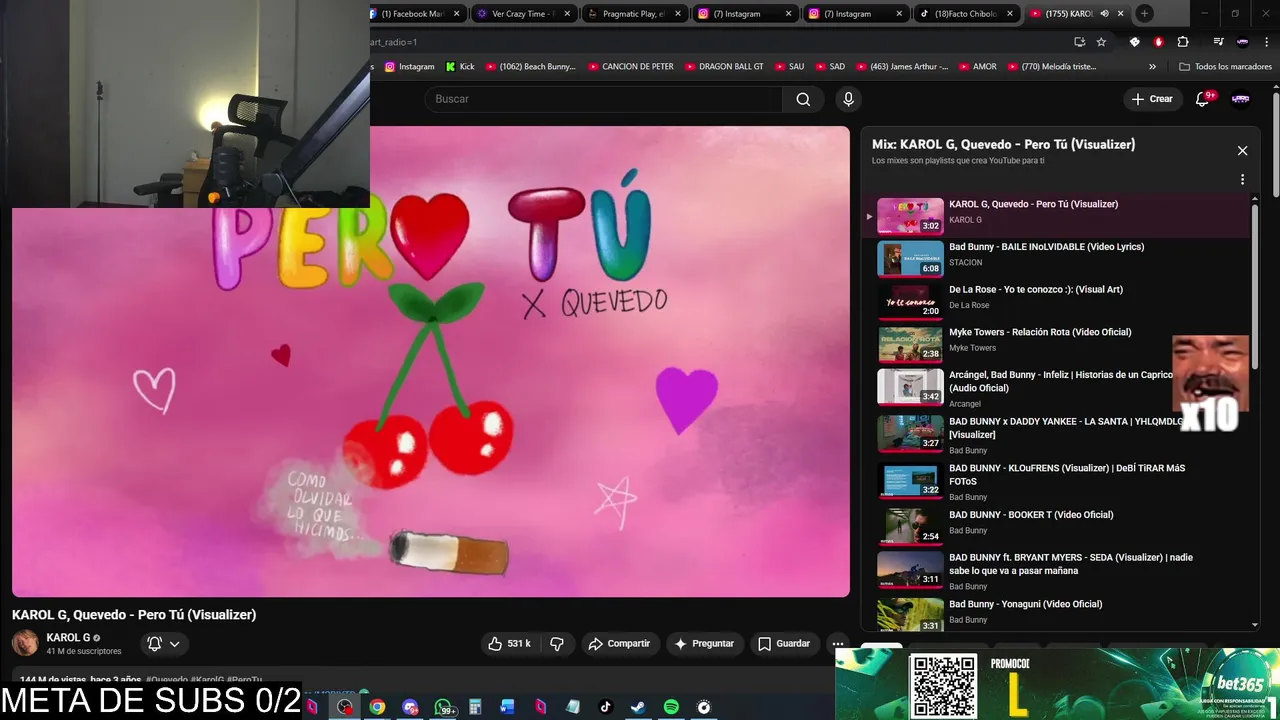
Task: Open YouTube notifications bell
Action: coord(1203,99)
